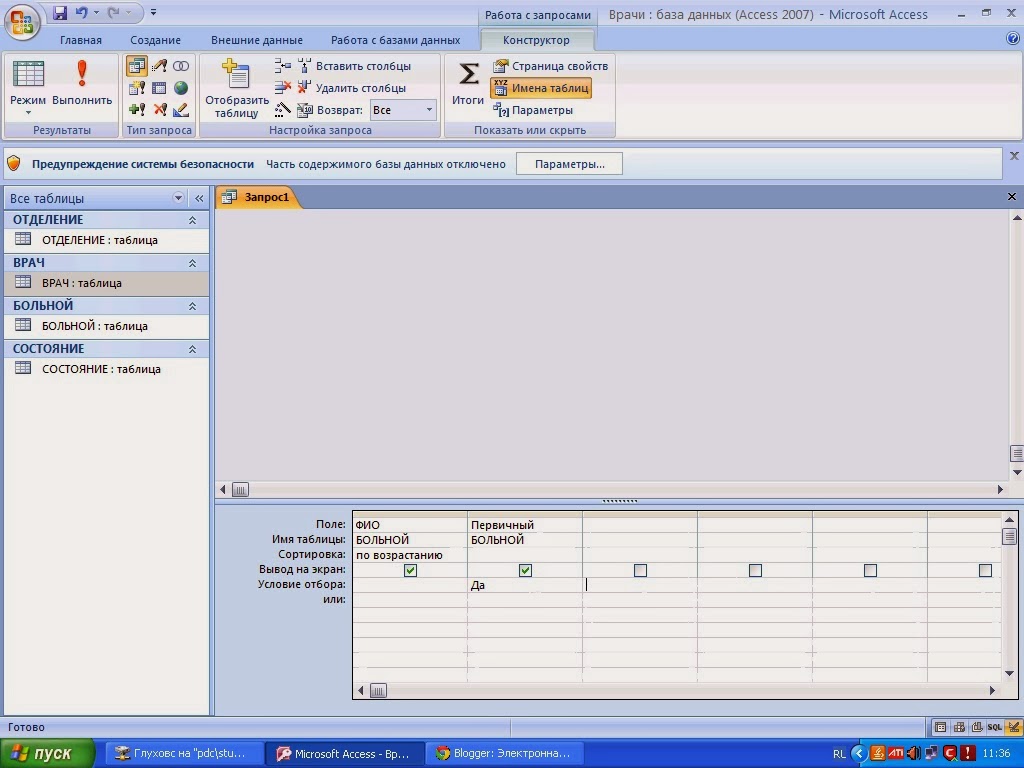Click the design grid horizontal scrollbar thumb
Screen dimensions: 1024x768
[x=378, y=690]
